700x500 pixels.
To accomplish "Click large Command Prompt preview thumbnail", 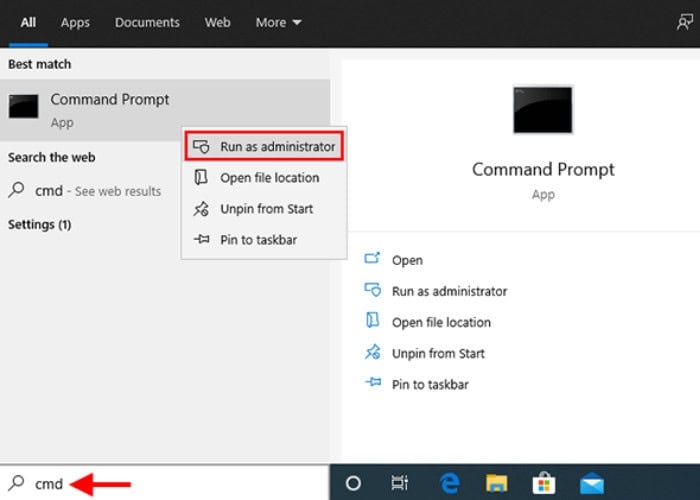I will pyautogui.click(x=542, y=110).
